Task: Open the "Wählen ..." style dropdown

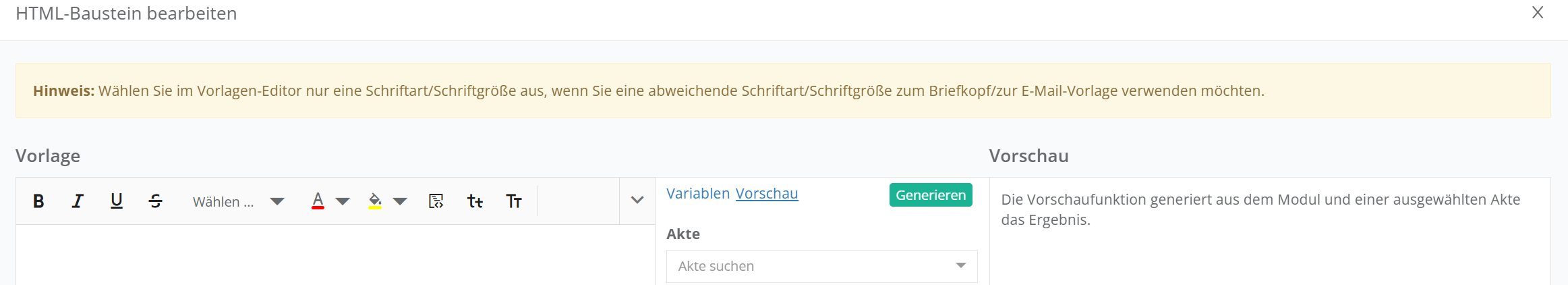Action: tap(237, 201)
